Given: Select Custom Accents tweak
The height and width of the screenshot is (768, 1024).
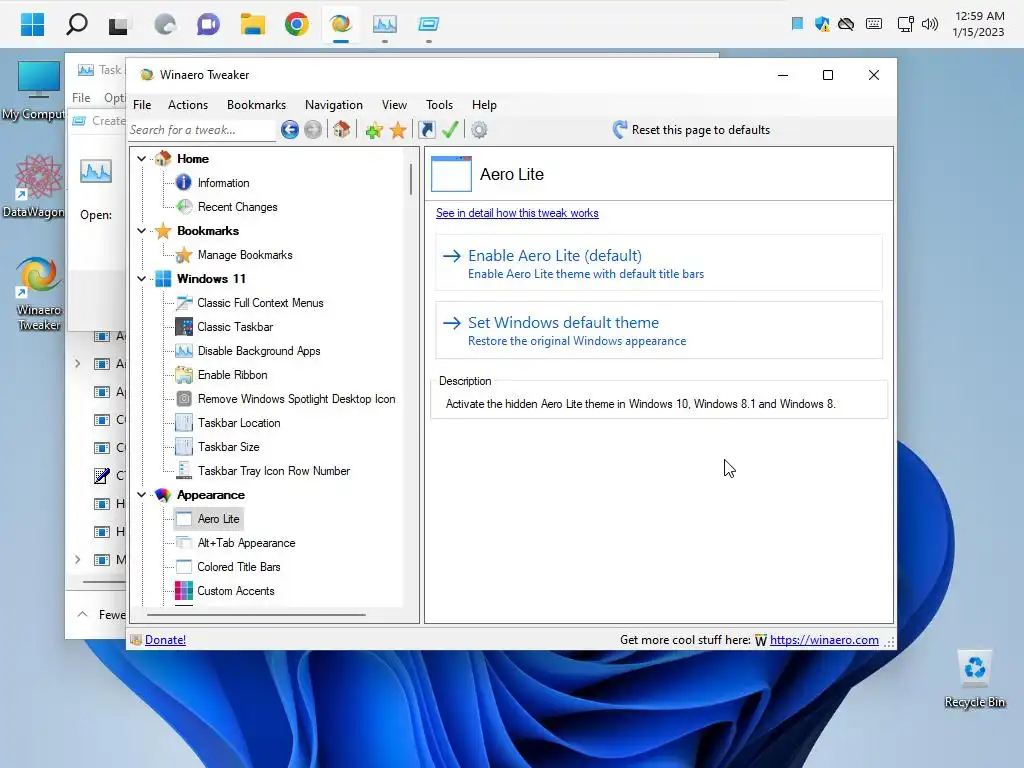Looking at the screenshot, I should [236, 591].
